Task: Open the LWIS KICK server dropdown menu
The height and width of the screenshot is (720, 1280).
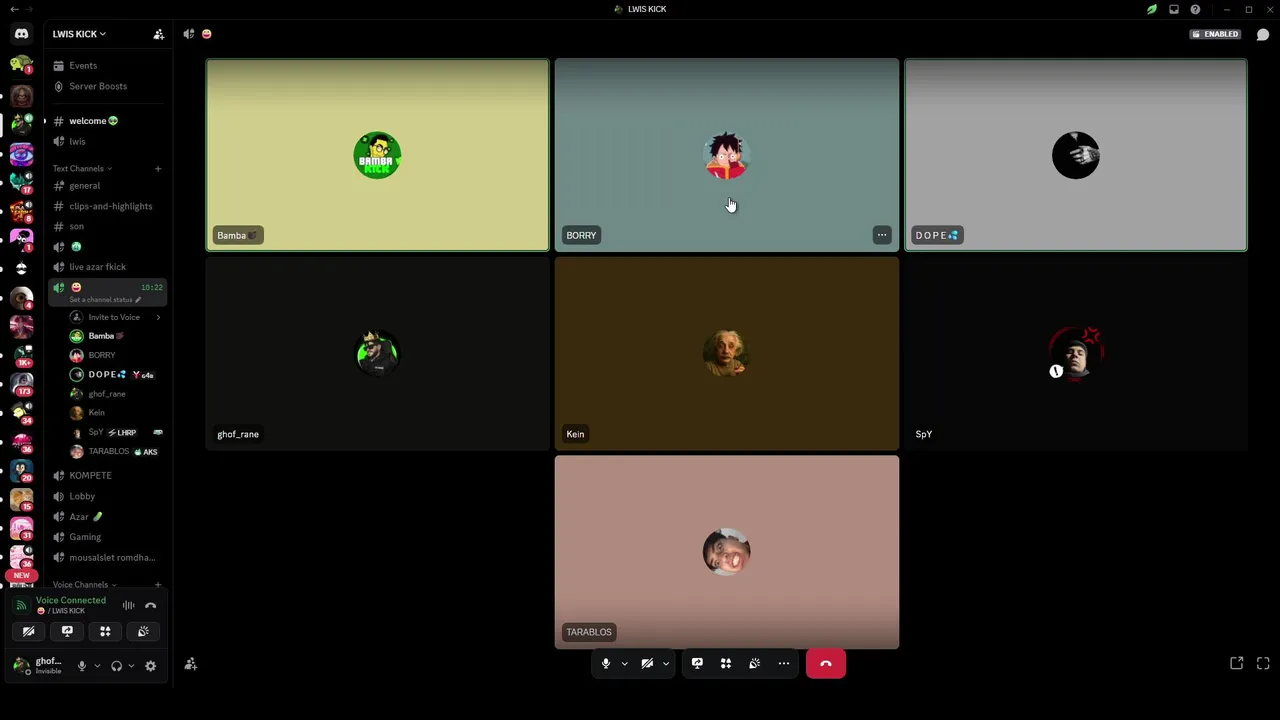Action: (79, 34)
